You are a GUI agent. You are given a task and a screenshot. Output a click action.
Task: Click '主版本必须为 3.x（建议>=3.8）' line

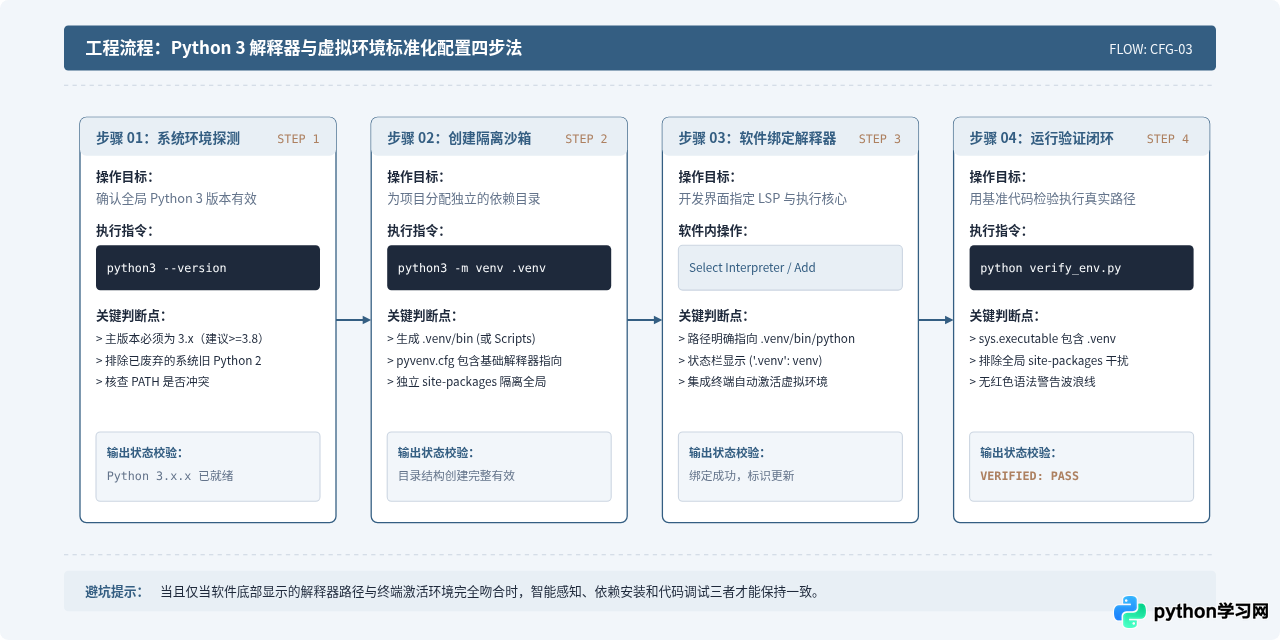(179, 338)
